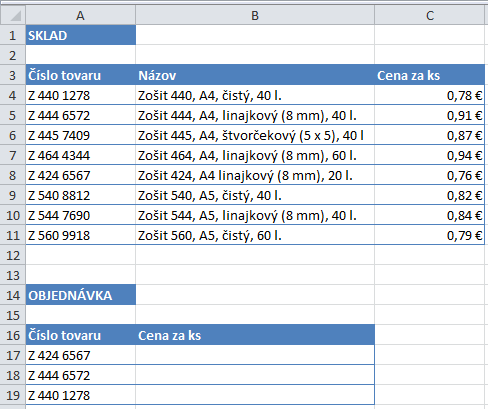Click the Select All corner triangle

pos(13,15)
